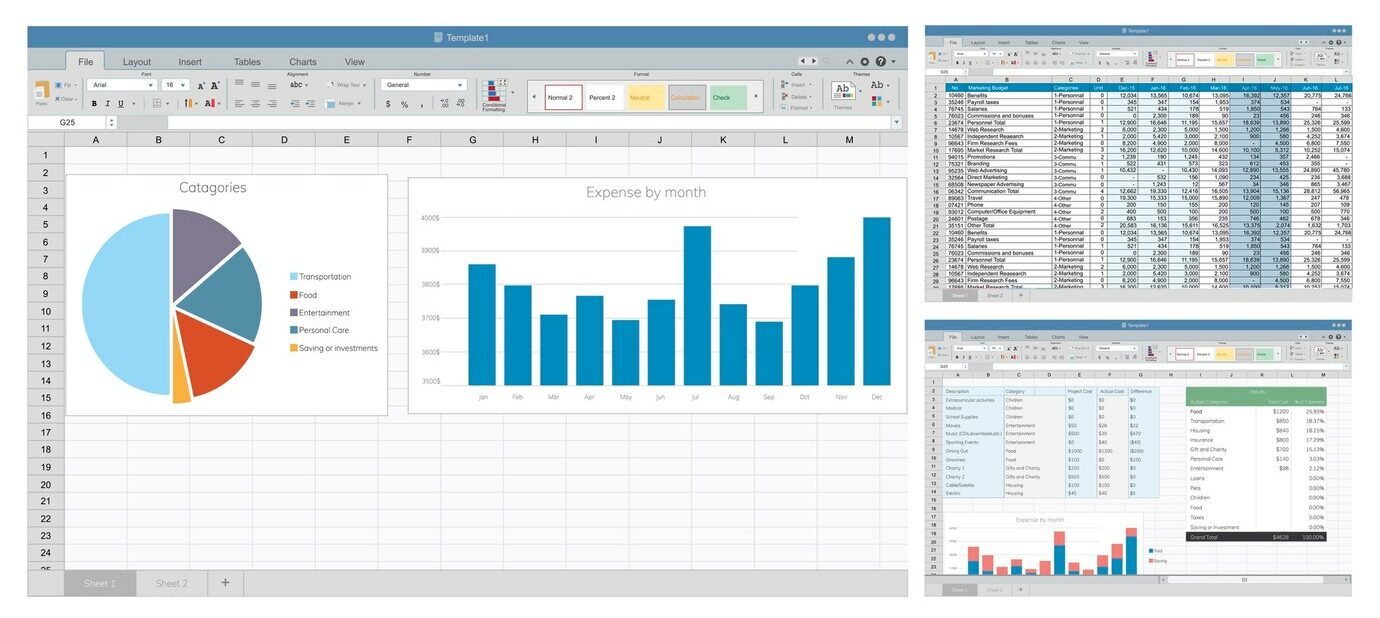
Task: Select the File ribbon tab
Action: (85, 62)
